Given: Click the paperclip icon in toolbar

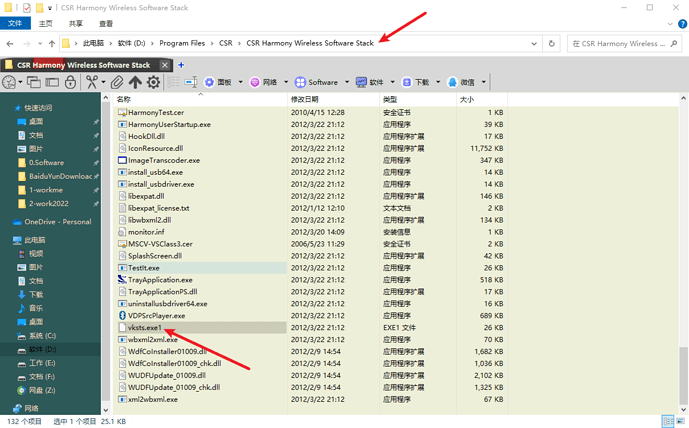Looking at the screenshot, I should pos(117,82).
